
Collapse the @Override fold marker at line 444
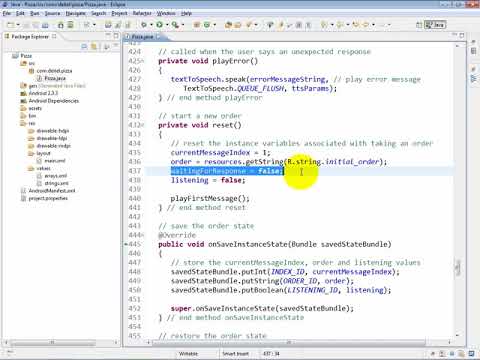(143, 235)
